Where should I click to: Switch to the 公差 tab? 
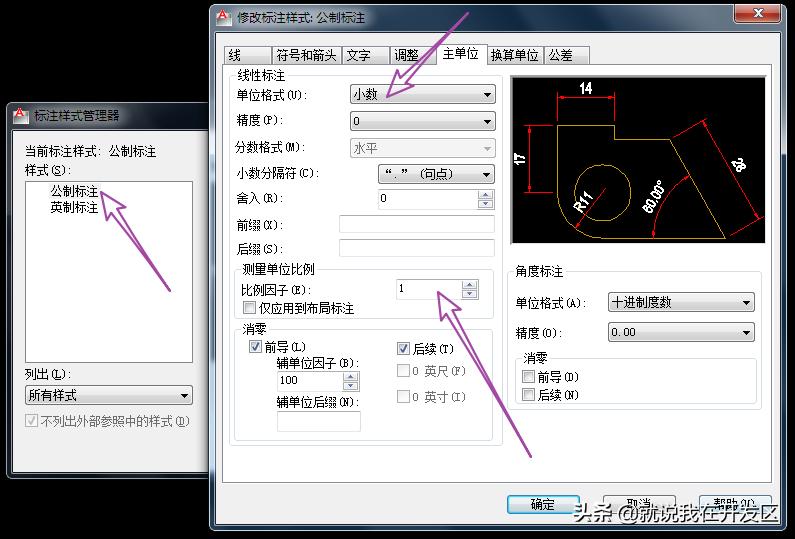(x=567, y=55)
